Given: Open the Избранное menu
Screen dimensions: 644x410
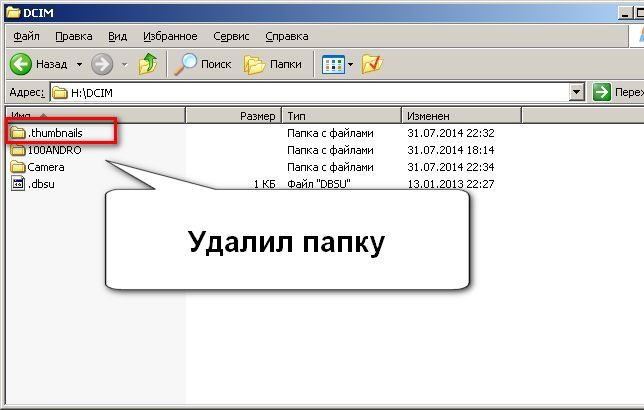Looking at the screenshot, I should 170,36.
